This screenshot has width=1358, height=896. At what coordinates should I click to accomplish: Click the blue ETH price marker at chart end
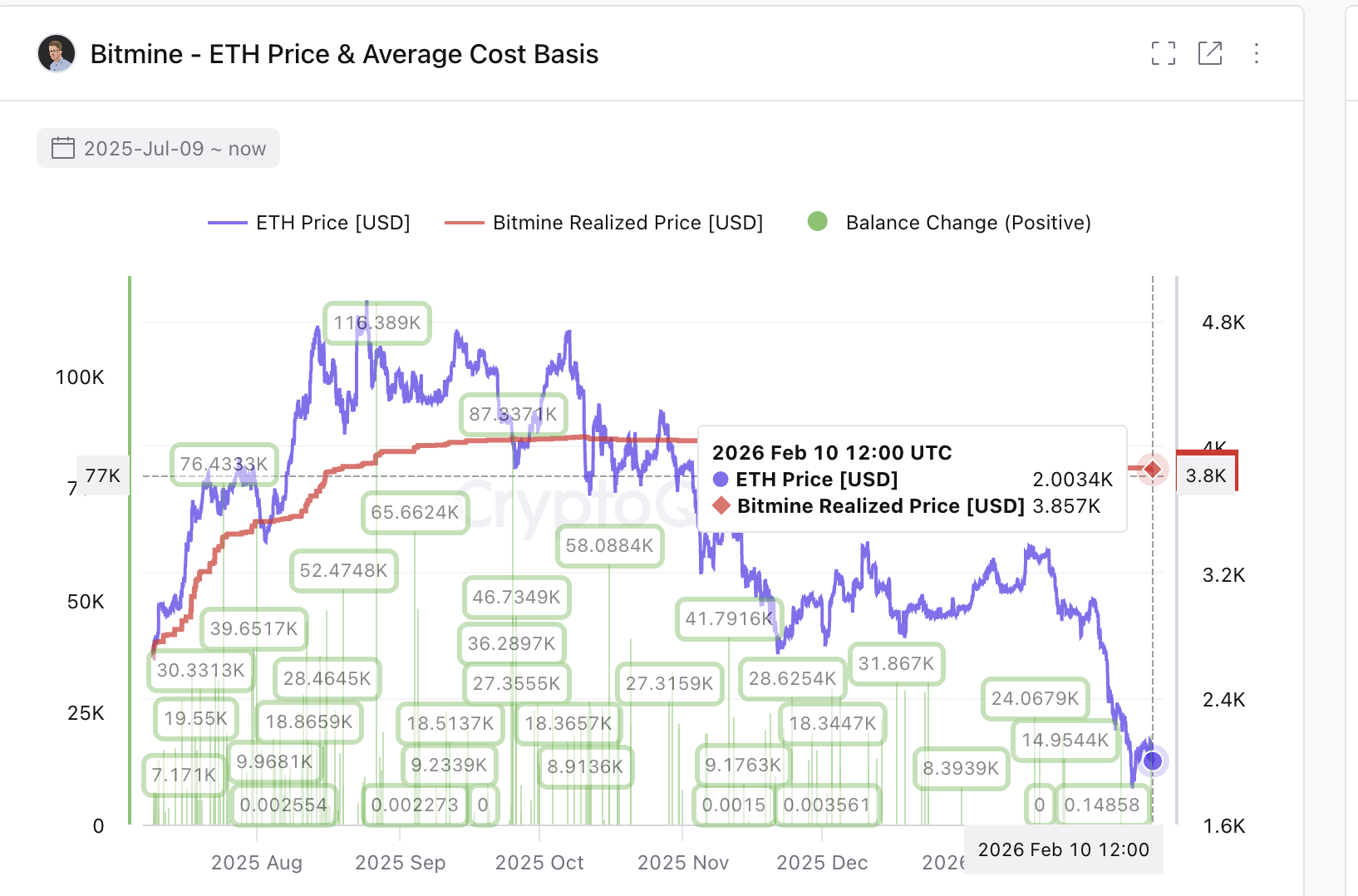tap(1152, 761)
